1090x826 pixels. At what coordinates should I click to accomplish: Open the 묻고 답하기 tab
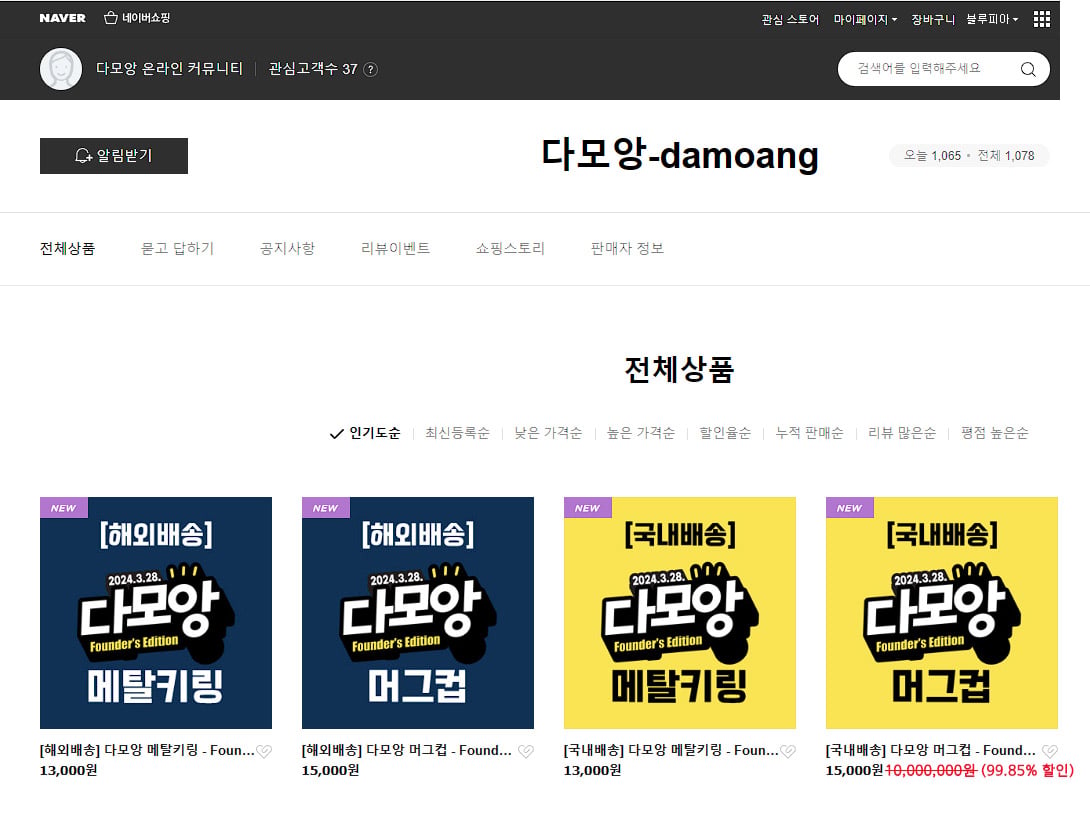pyautogui.click(x=177, y=248)
